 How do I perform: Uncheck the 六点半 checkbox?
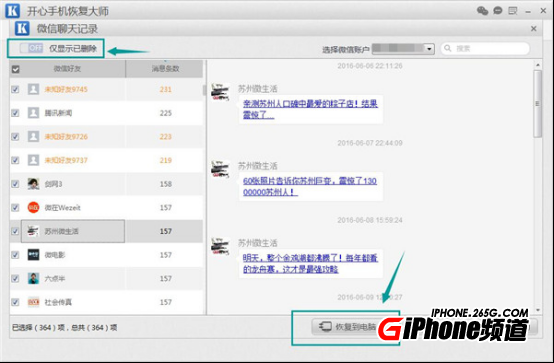coord(15,279)
